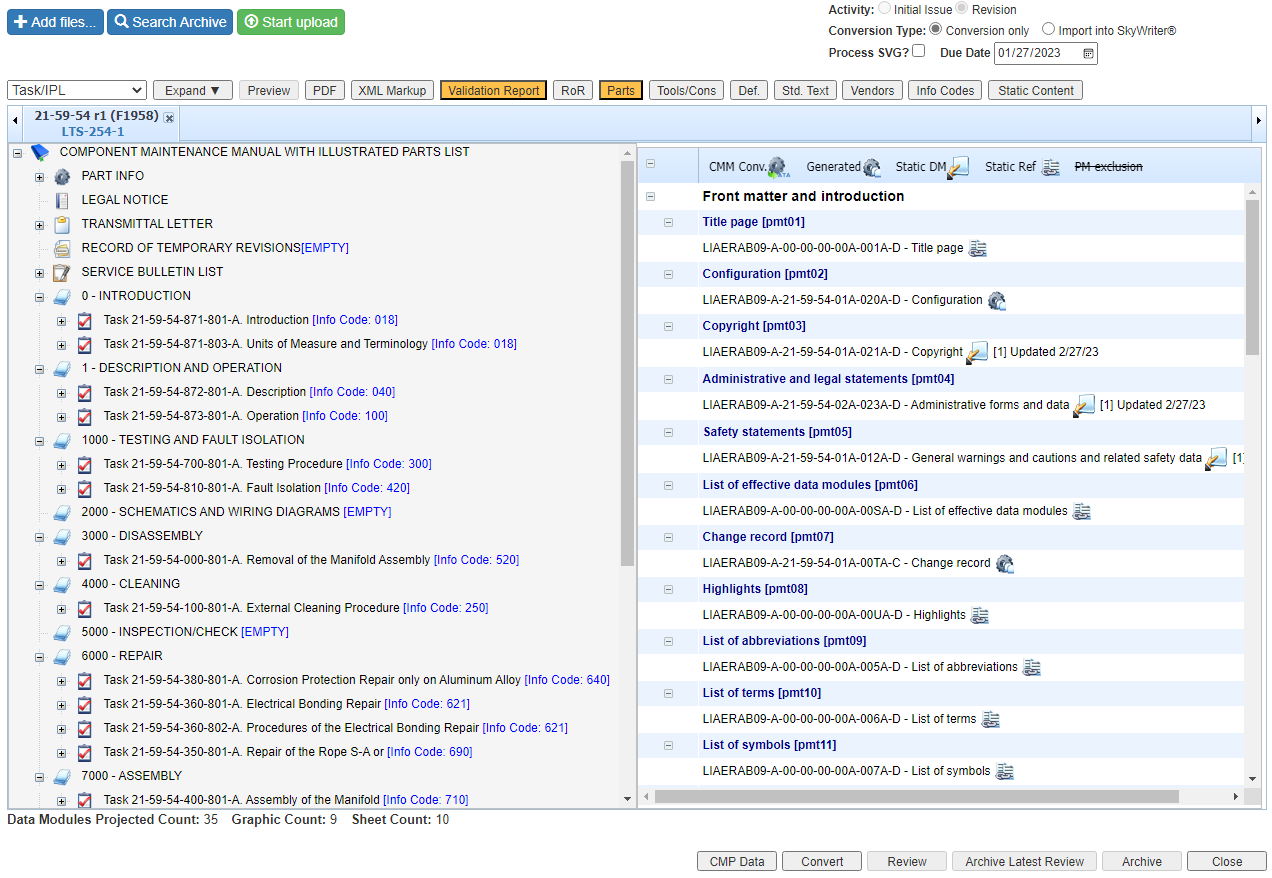Expand the TRANSMITTAL LETTER node
1272x878 pixels.
[x=39, y=224]
